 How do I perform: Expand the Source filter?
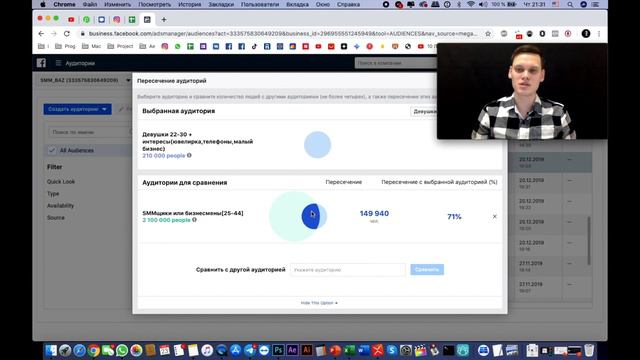pos(56,218)
